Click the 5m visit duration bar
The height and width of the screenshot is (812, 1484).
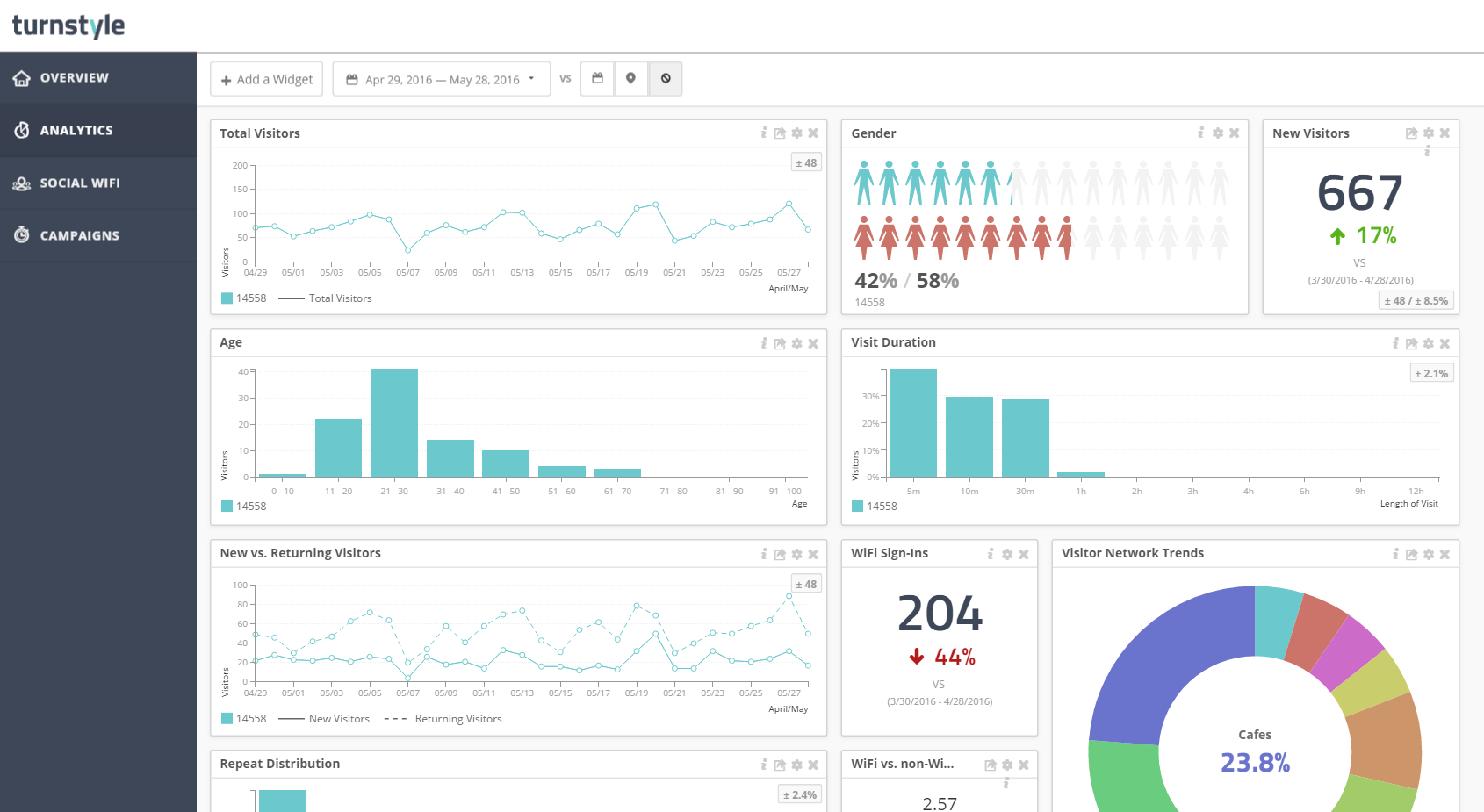(x=913, y=423)
